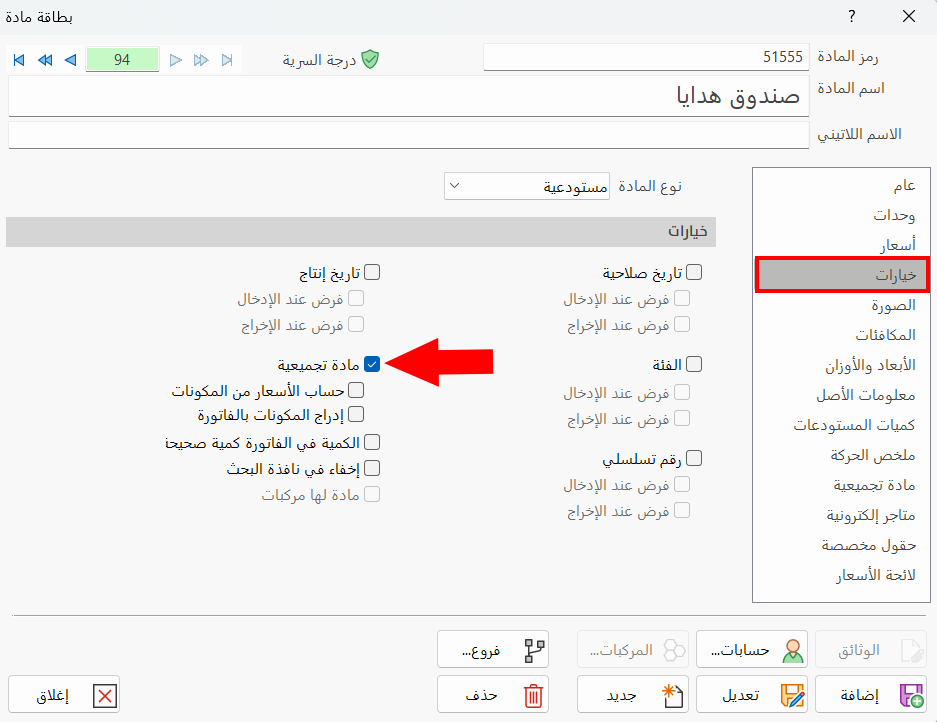The width and height of the screenshot is (937, 722).
Task: Click the empty Latin name field
Action: [x=409, y=135]
